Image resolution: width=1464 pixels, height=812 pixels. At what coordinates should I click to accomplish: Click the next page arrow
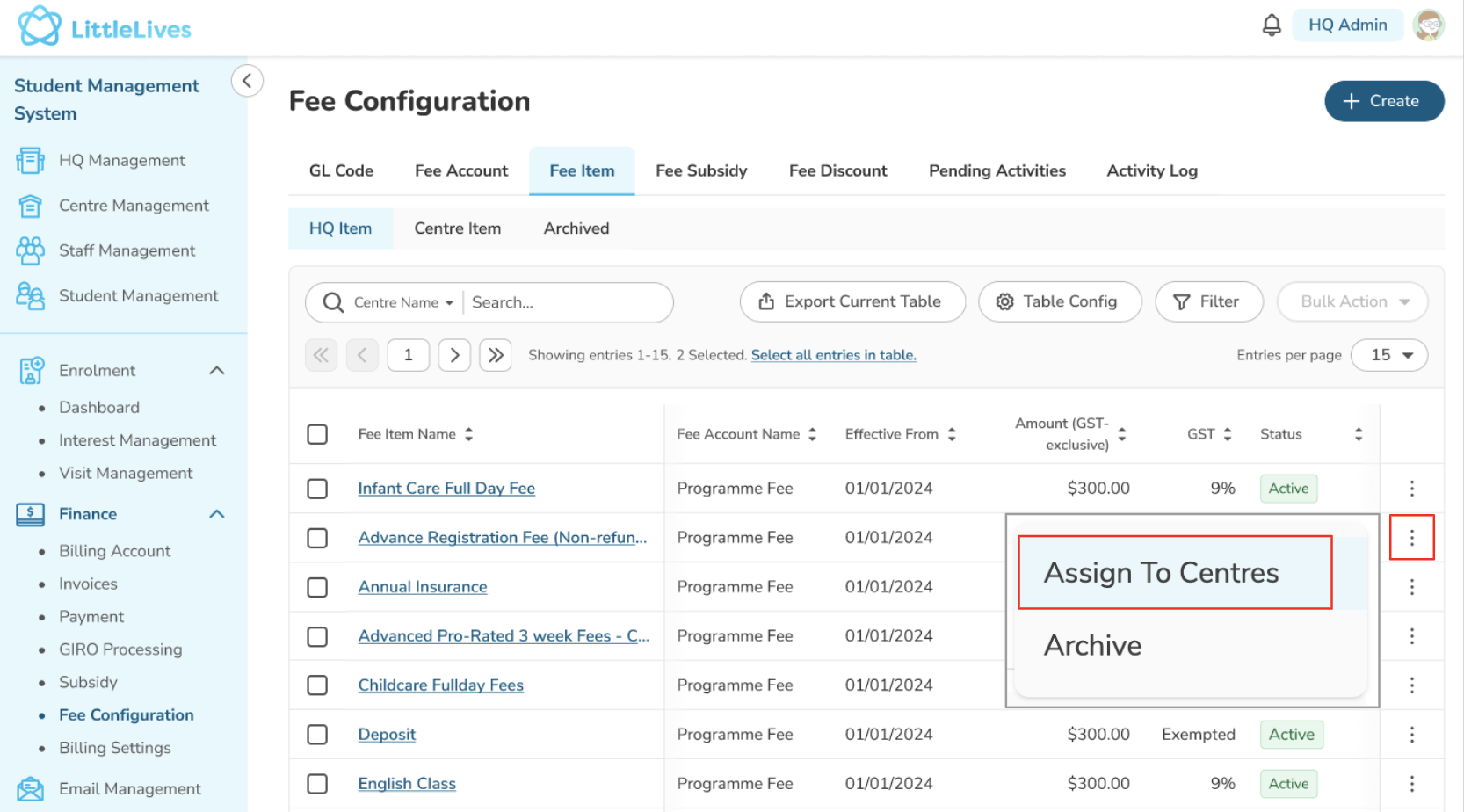tap(454, 355)
